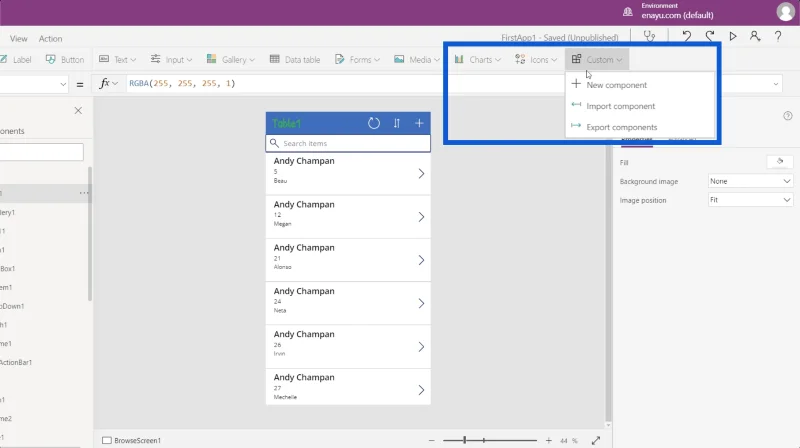
Task: Open the selected item's ellipsis menu
Action: tap(84, 193)
